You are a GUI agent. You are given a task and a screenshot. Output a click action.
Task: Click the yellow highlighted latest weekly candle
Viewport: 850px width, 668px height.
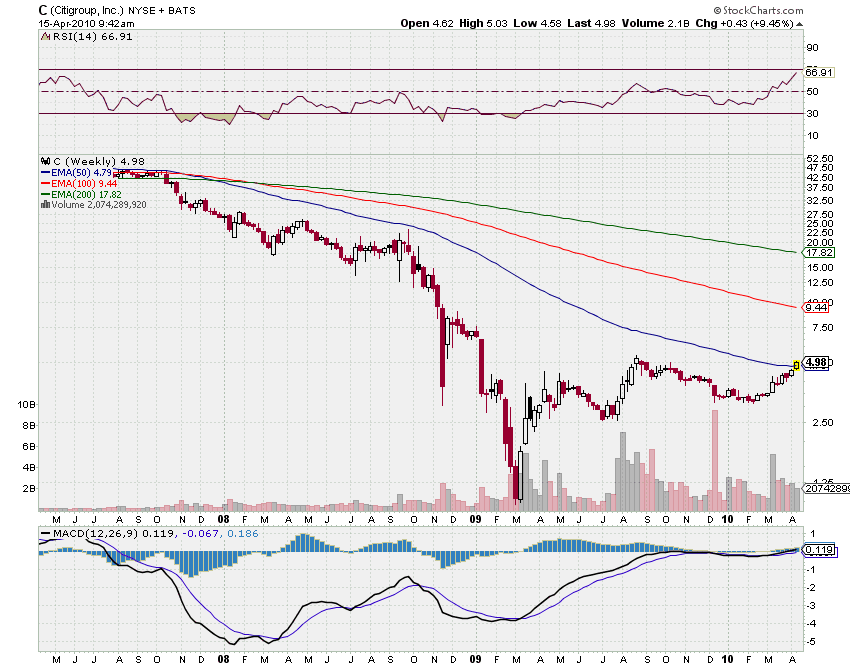click(796, 365)
